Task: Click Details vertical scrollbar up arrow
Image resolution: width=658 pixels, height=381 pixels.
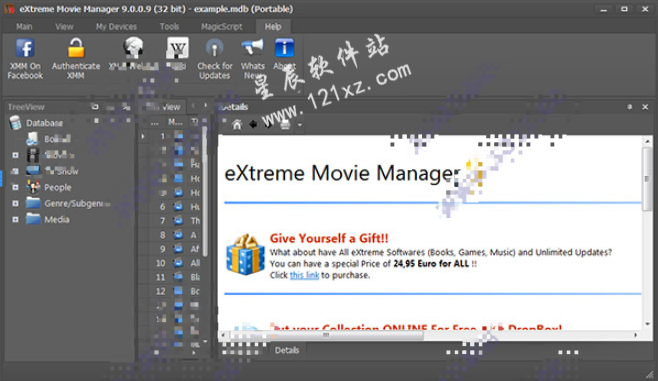Action: (x=648, y=141)
